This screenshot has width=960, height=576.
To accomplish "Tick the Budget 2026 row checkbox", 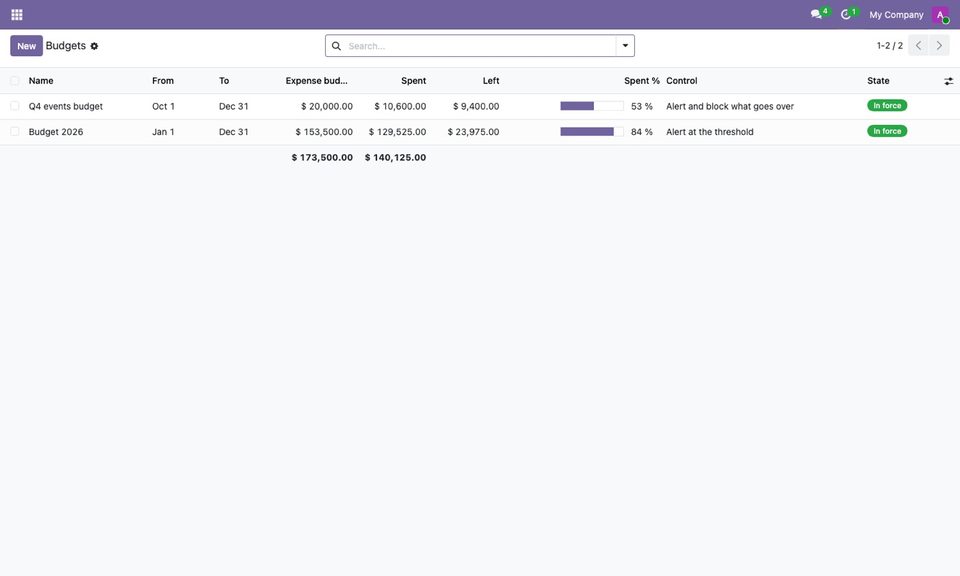I will point(15,132).
